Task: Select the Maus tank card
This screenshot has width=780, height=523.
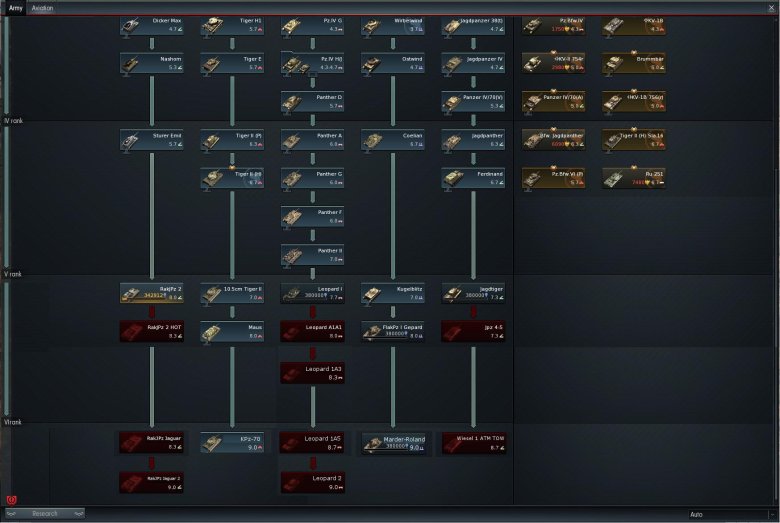Action: tap(231, 331)
